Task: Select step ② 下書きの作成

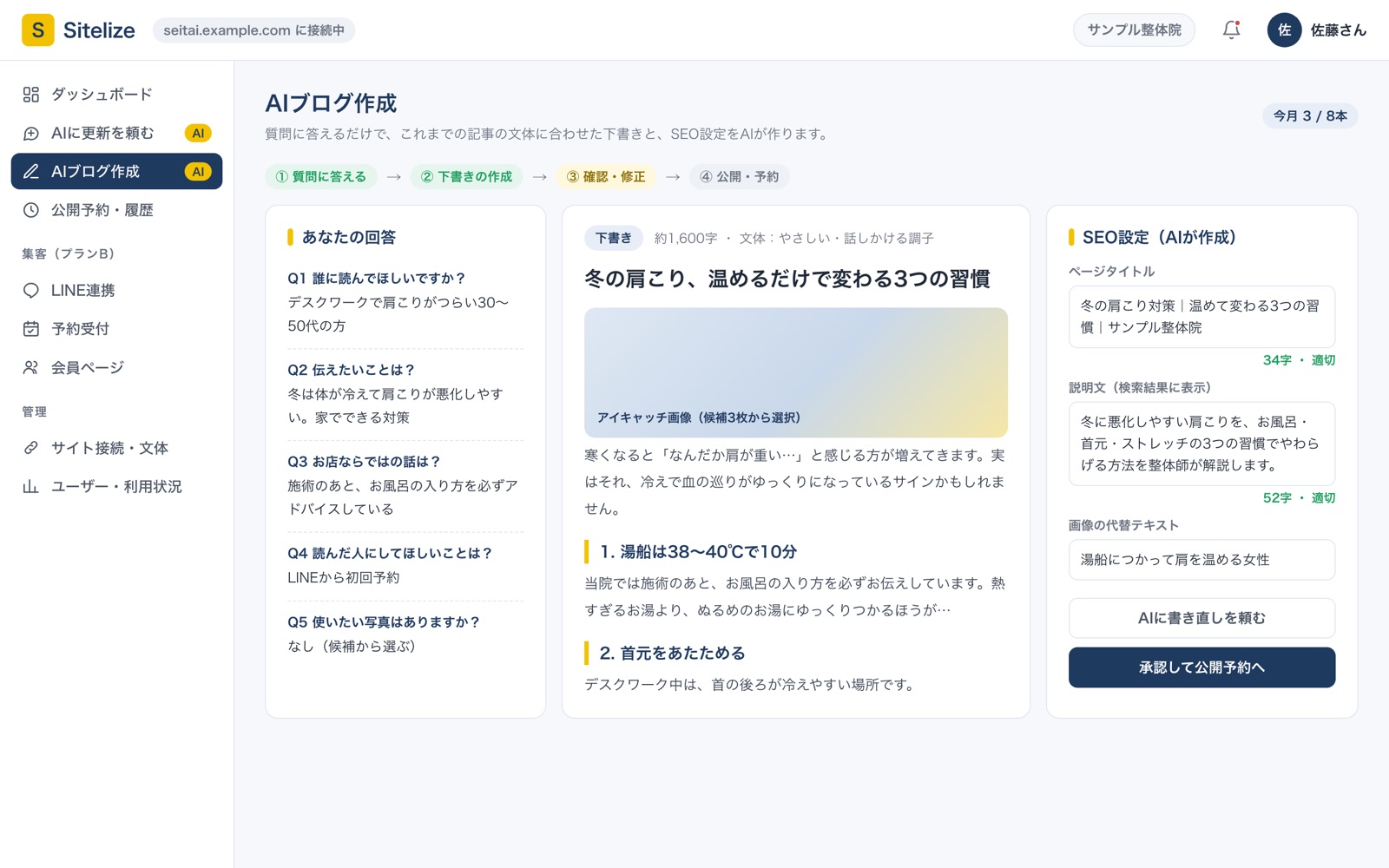Action: (x=467, y=177)
